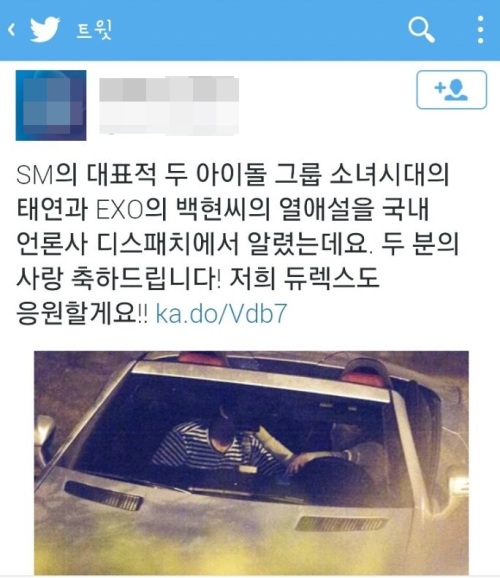Open the ka.do/Vdb7 link

click(221, 314)
